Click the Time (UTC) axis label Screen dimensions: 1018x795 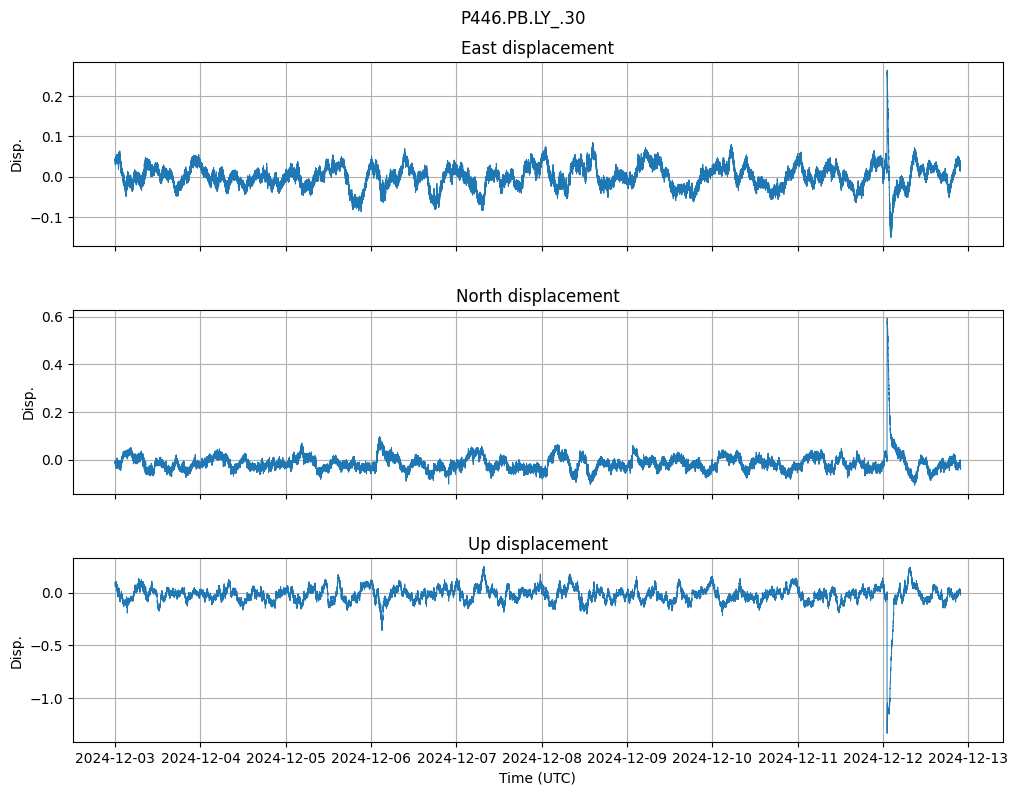pos(537,778)
